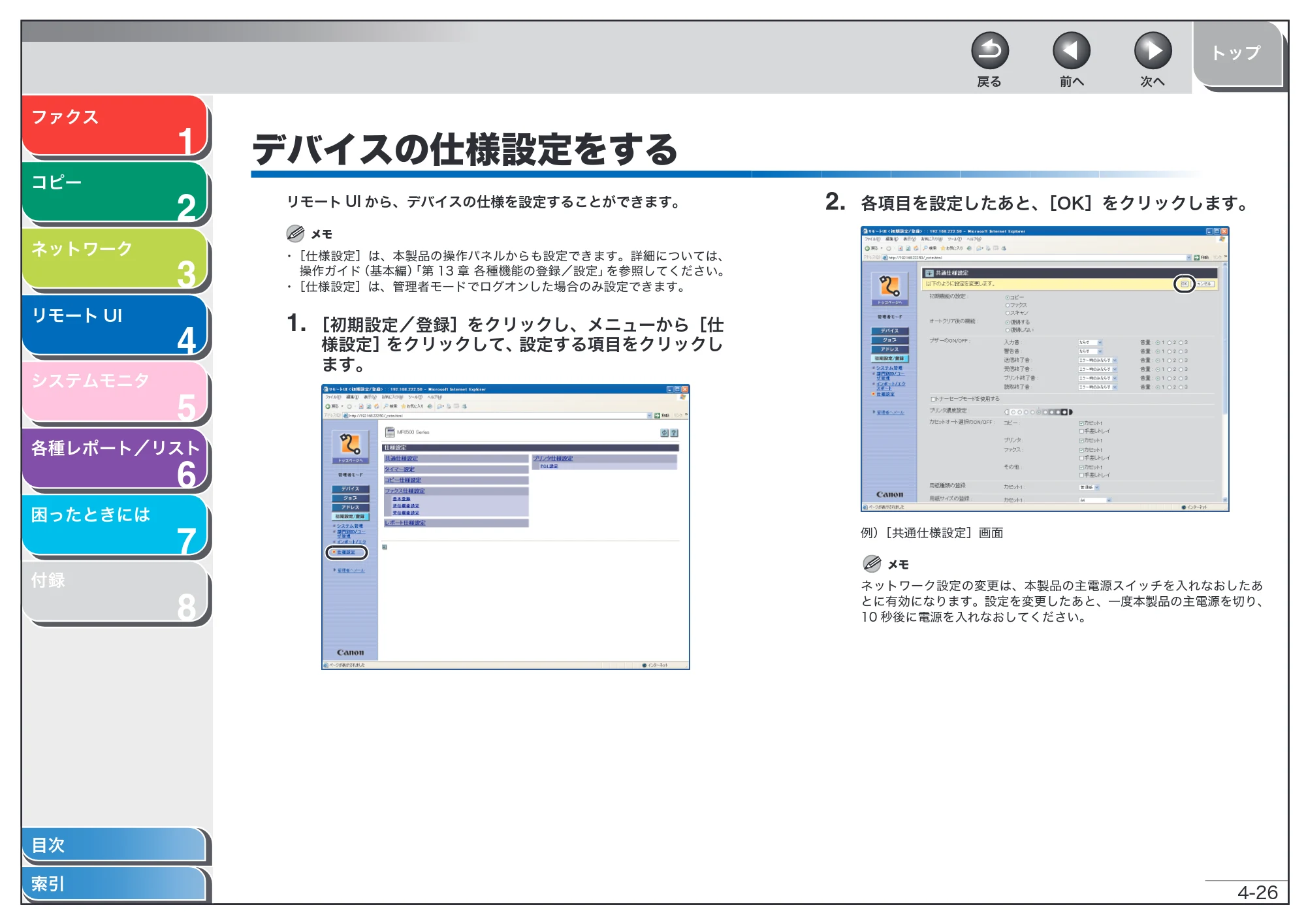
Task: Open the 送信終了音 dropdown
Action: click(x=1098, y=360)
